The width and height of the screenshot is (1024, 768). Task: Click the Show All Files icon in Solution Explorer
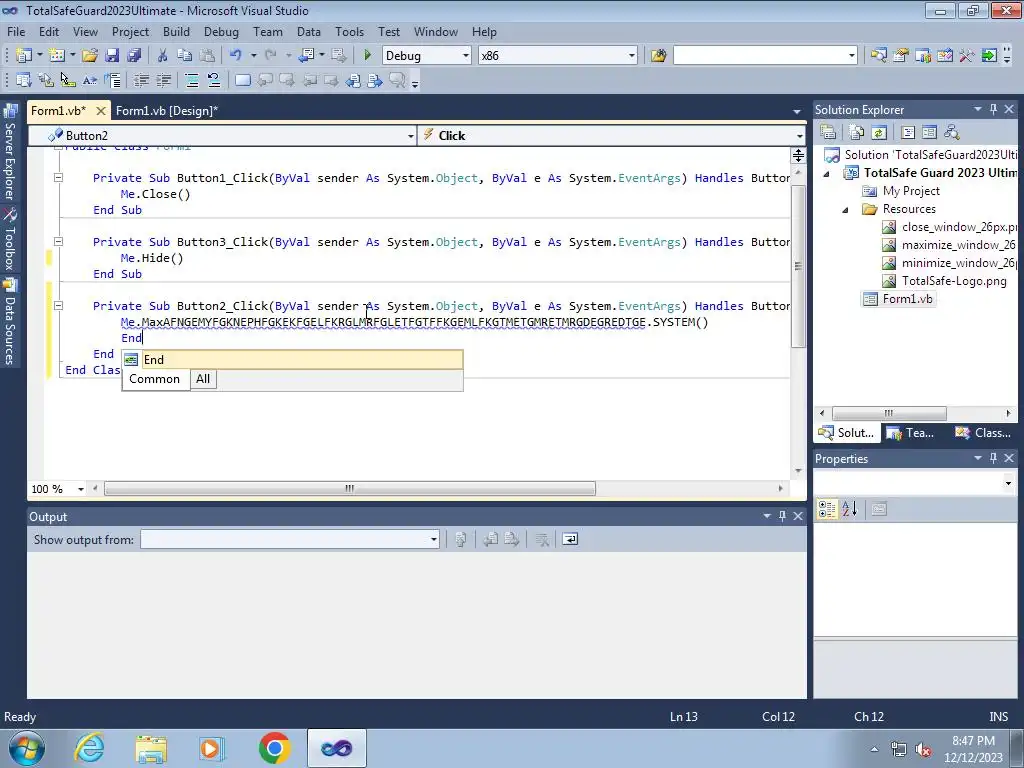pyautogui.click(x=857, y=133)
